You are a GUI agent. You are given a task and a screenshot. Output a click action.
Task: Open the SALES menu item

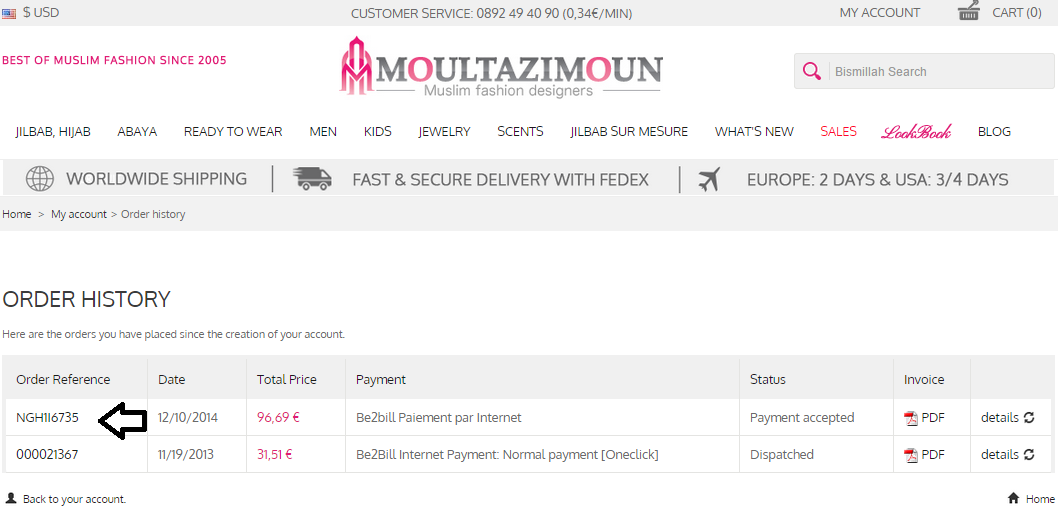[839, 132]
